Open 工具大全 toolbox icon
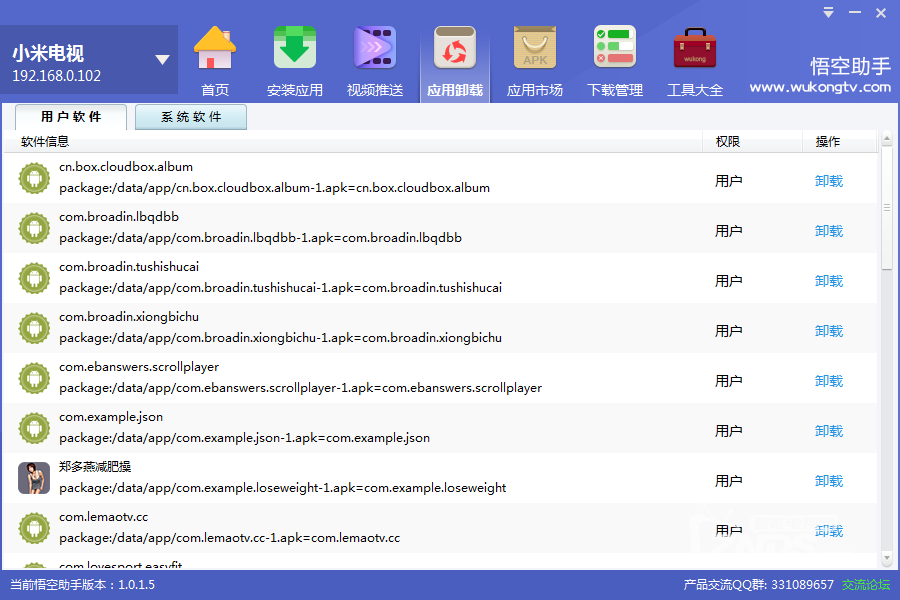 click(x=695, y=48)
